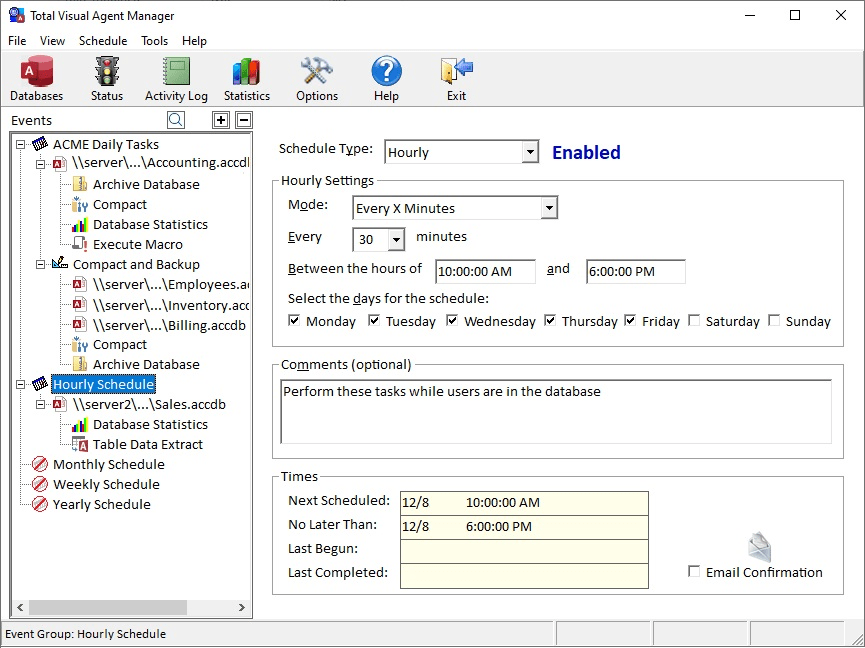Collapse the ACME Daily Tasks node
This screenshot has height=648, width=865.
[21, 144]
